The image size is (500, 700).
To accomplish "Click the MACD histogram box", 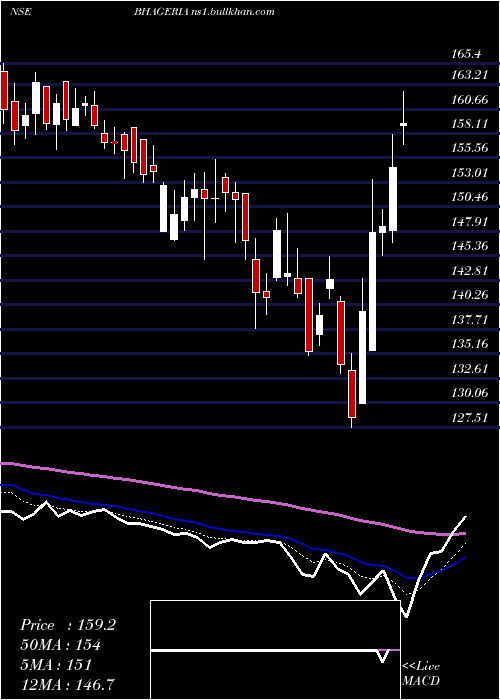I will (275, 650).
